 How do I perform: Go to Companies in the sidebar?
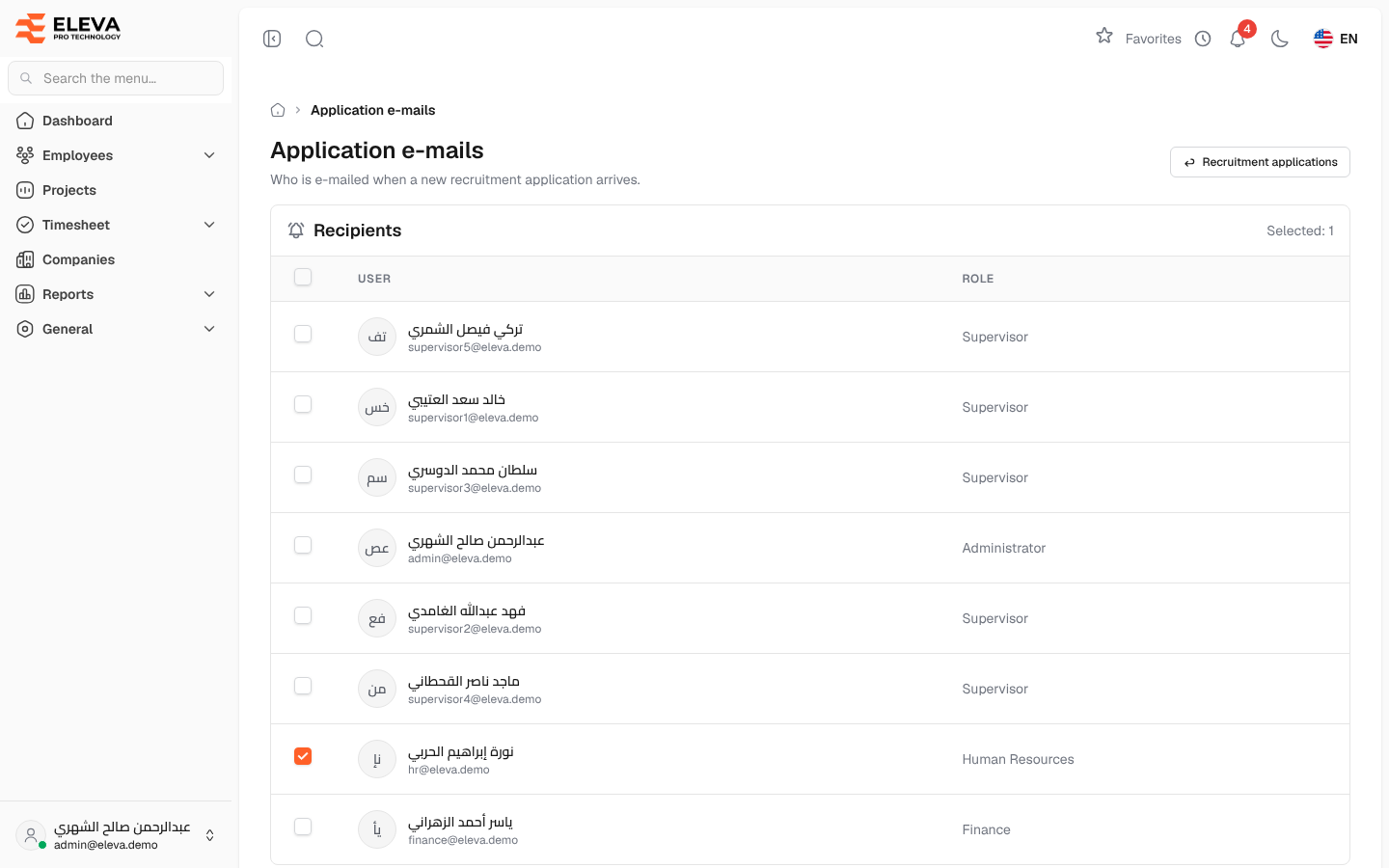pos(116,259)
